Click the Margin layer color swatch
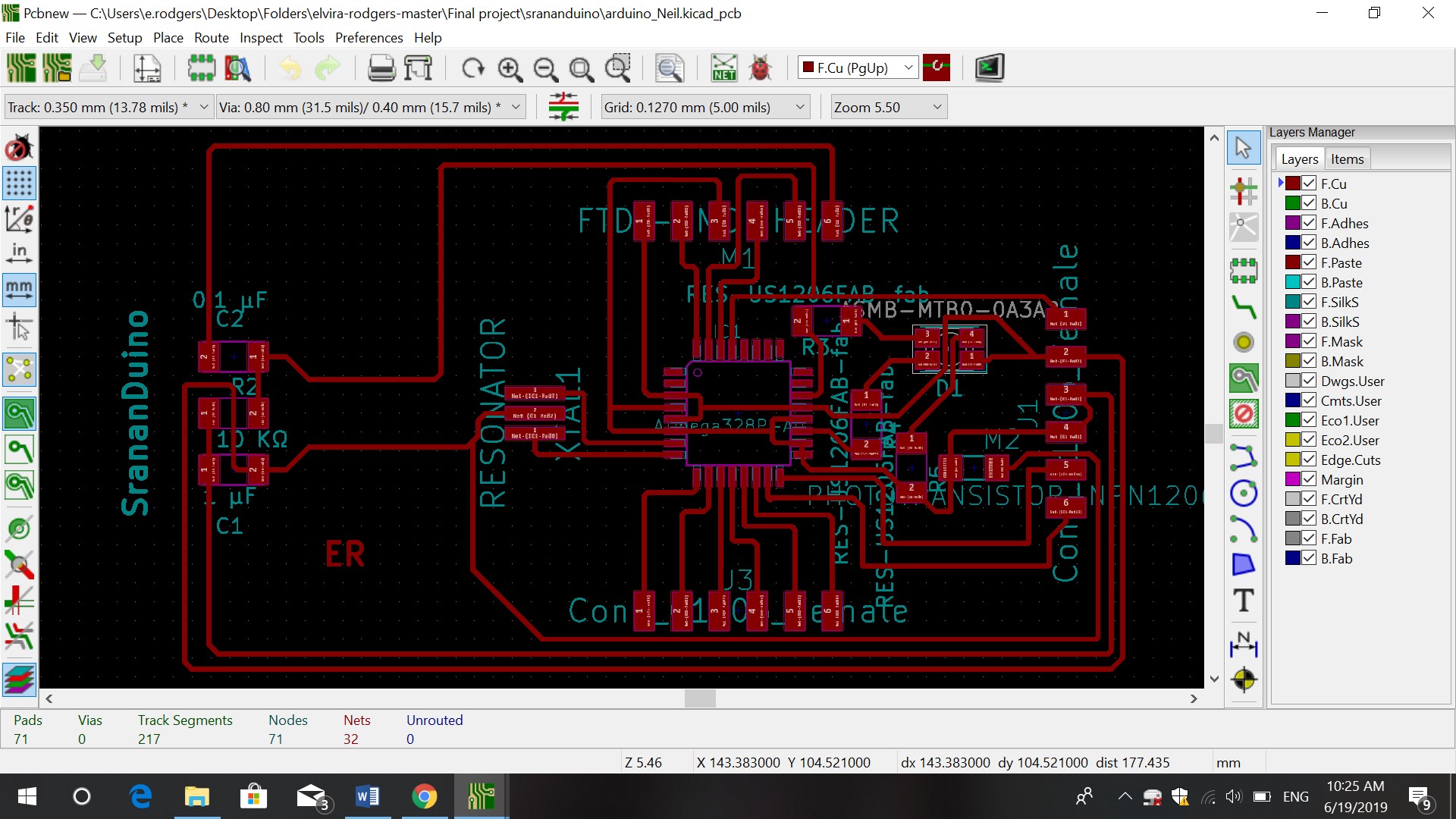This screenshot has height=819, width=1456. [1293, 479]
